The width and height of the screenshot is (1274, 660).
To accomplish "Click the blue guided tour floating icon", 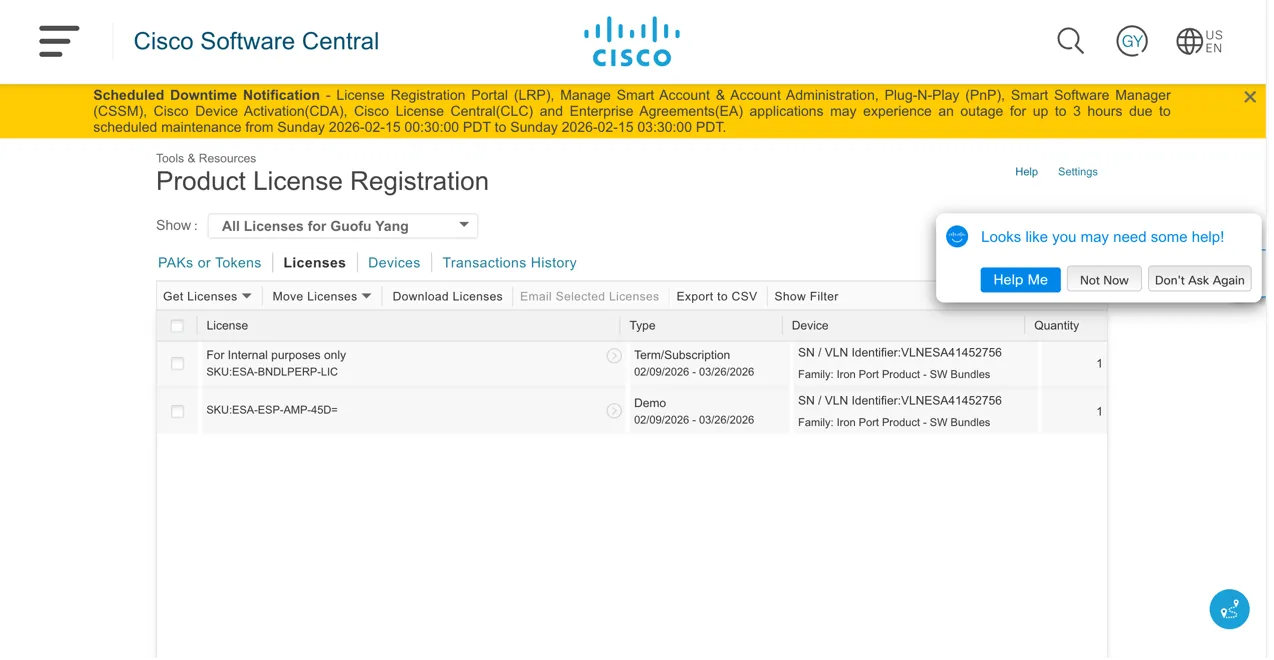I will coord(1229,609).
